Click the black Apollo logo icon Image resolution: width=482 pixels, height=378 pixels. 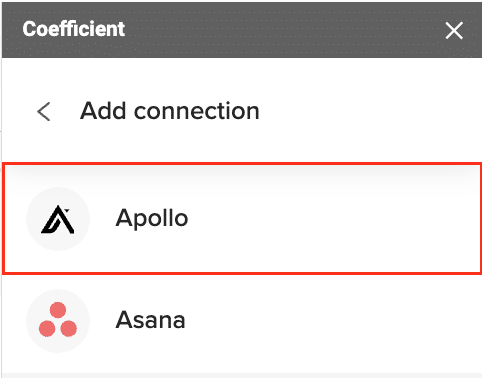(x=58, y=219)
